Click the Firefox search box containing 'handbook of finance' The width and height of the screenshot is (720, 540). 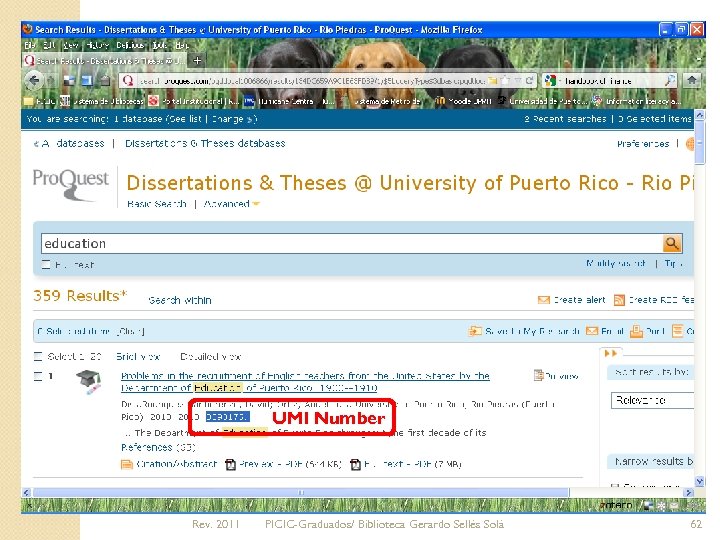(x=610, y=81)
